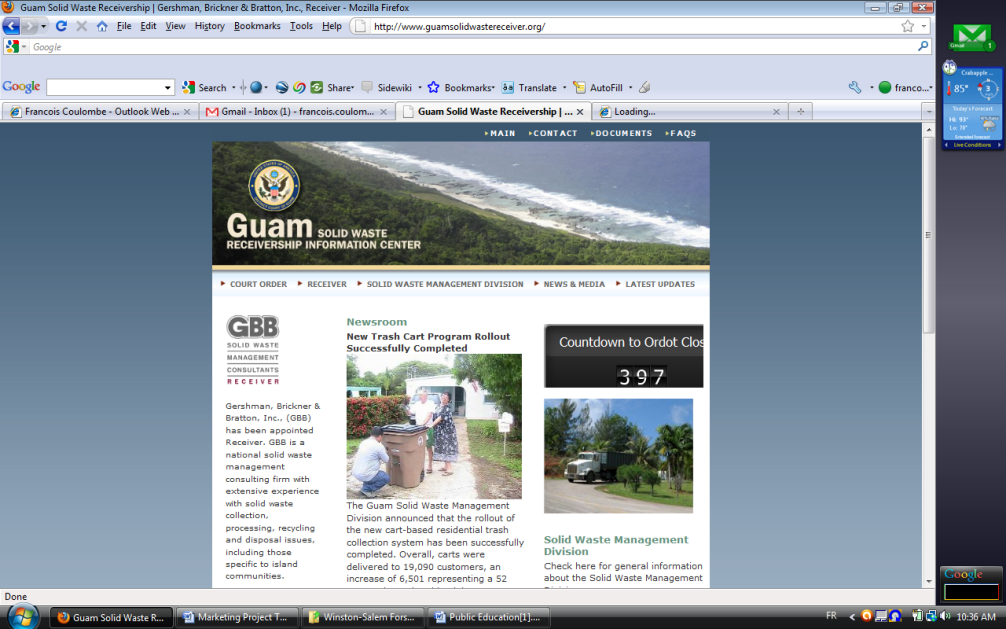The height and width of the screenshot is (629, 1006).
Task: Click the Bookmarks star on Google Toolbar
Action: coord(460,87)
